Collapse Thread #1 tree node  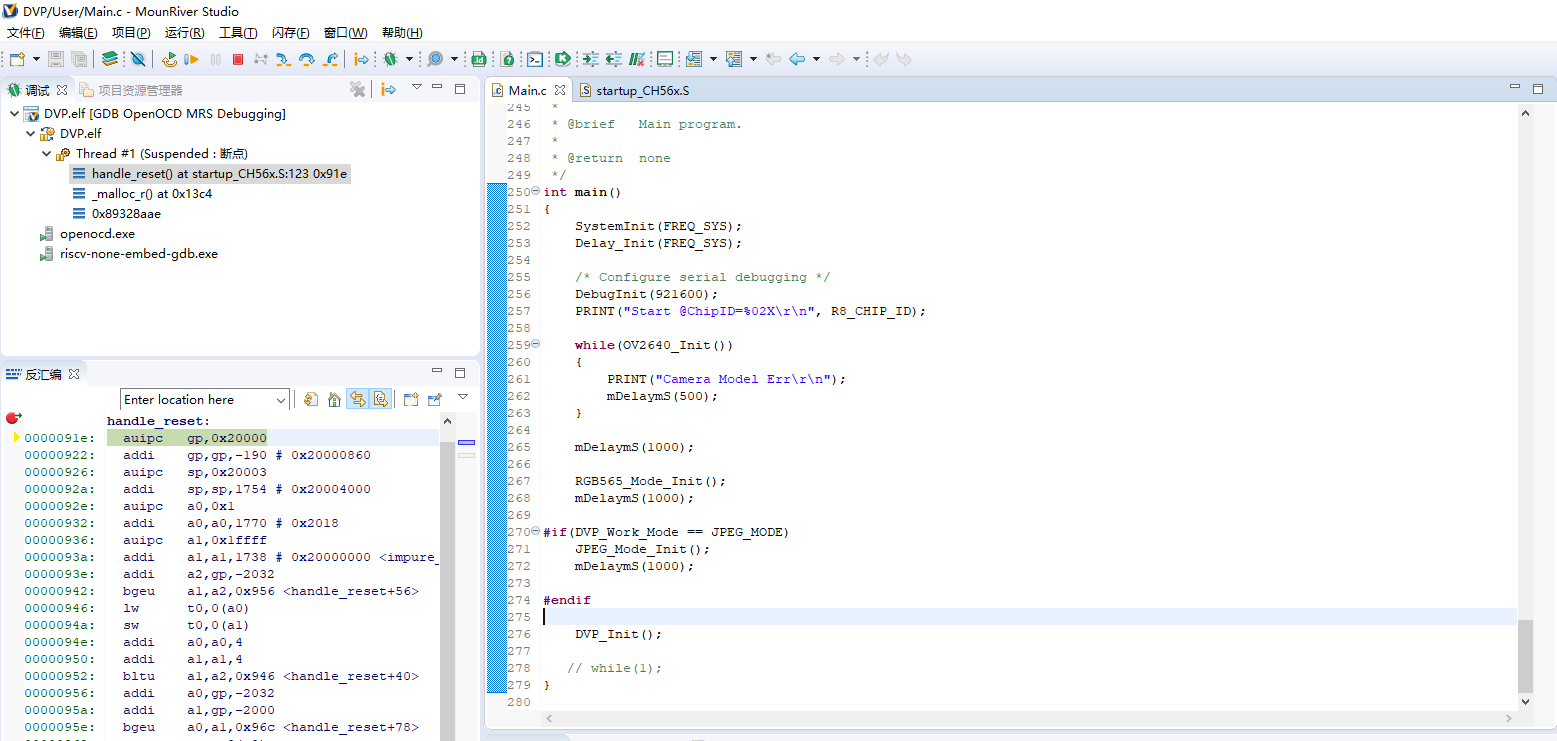(47, 154)
